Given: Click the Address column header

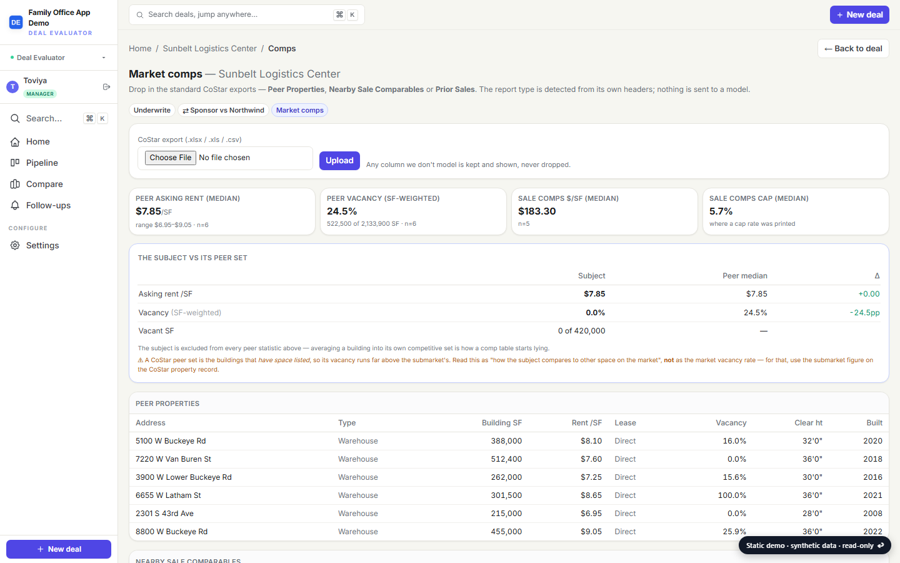Looking at the screenshot, I should pyautogui.click(x=150, y=423).
